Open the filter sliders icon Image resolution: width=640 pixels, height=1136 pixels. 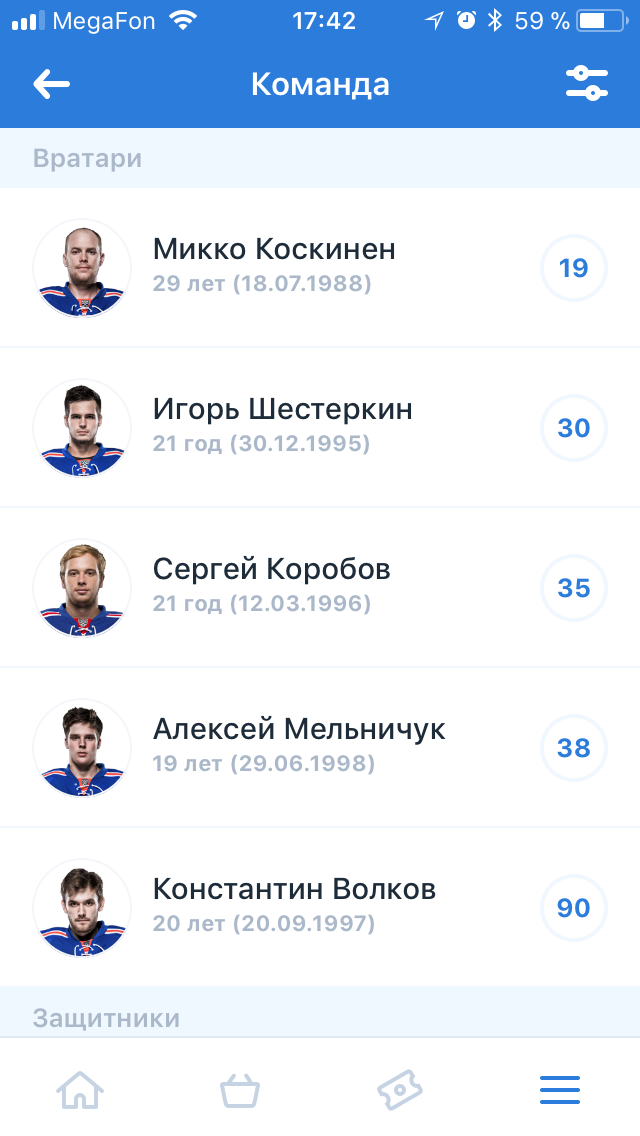(587, 84)
